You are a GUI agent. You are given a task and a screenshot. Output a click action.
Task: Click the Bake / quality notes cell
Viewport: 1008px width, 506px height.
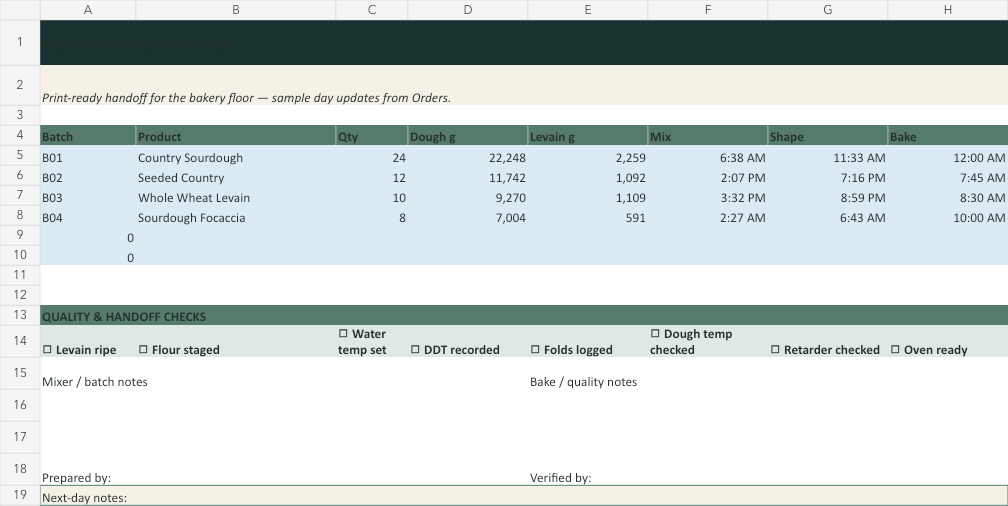pos(768,374)
